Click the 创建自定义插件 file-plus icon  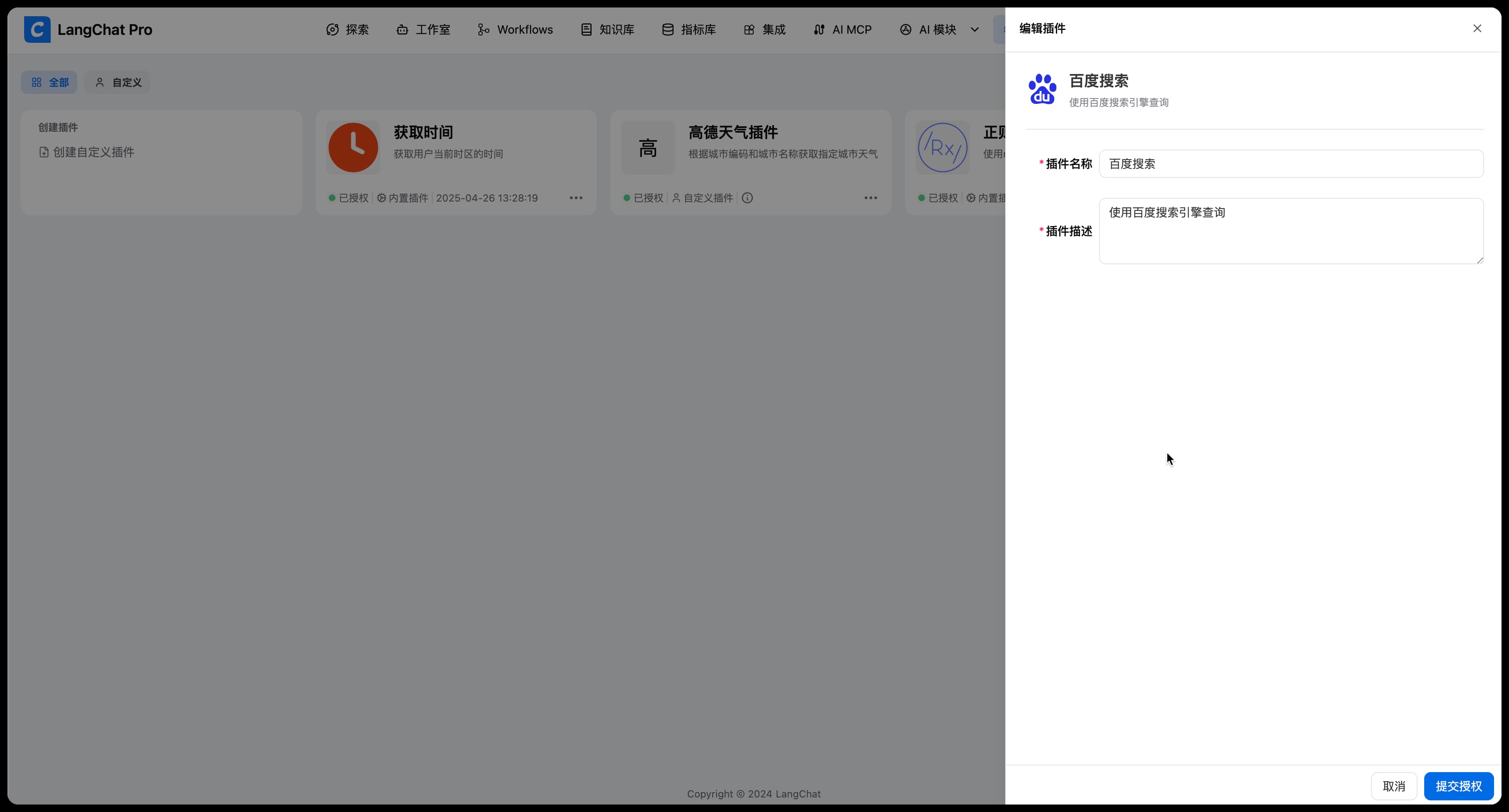tap(44, 152)
